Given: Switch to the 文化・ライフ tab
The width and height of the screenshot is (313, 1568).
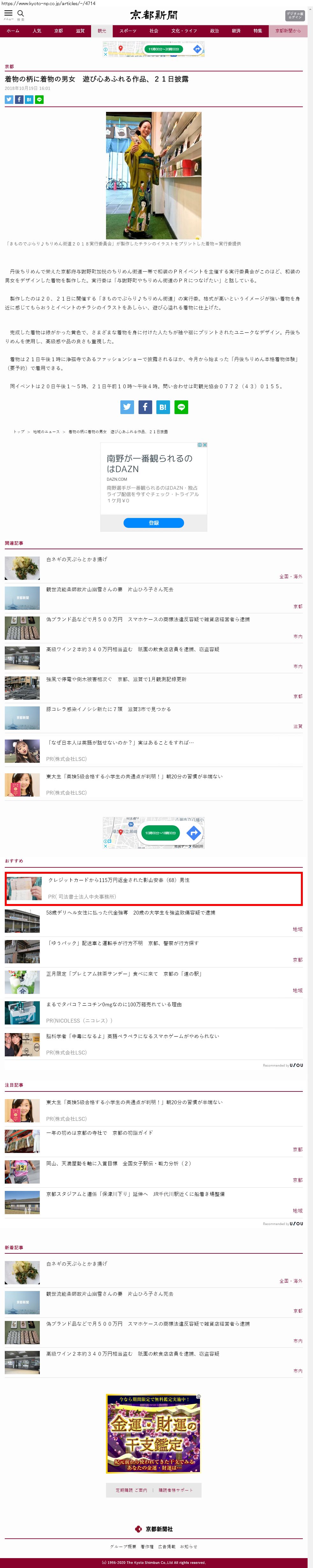Looking at the screenshot, I should point(183,31).
